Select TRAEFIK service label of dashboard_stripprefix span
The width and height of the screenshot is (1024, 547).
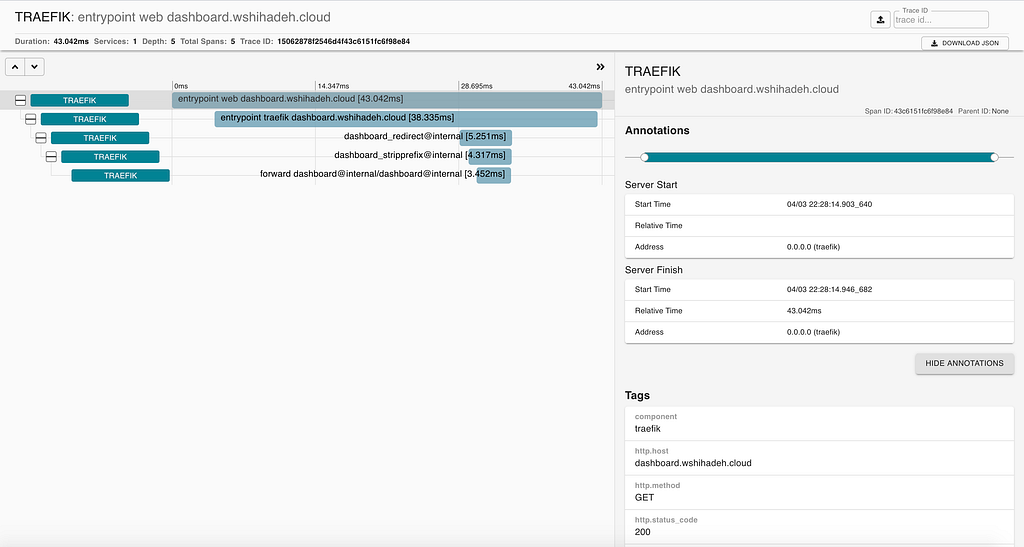pyautogui.click(x=110, y=157)
